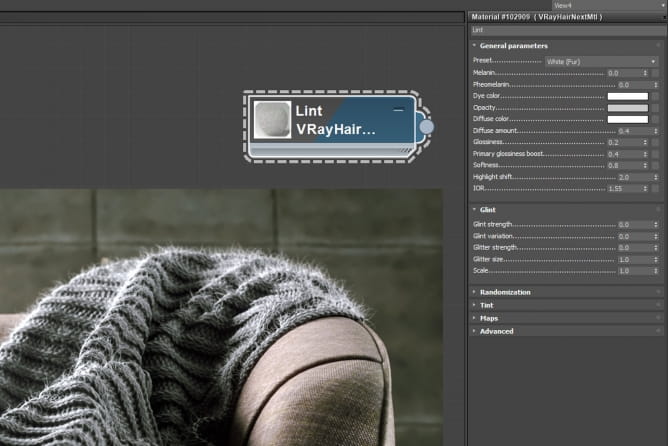Click the Diffuse color map slot button
This screenshot has width=668, height=446.
click(x=655, y=119)
